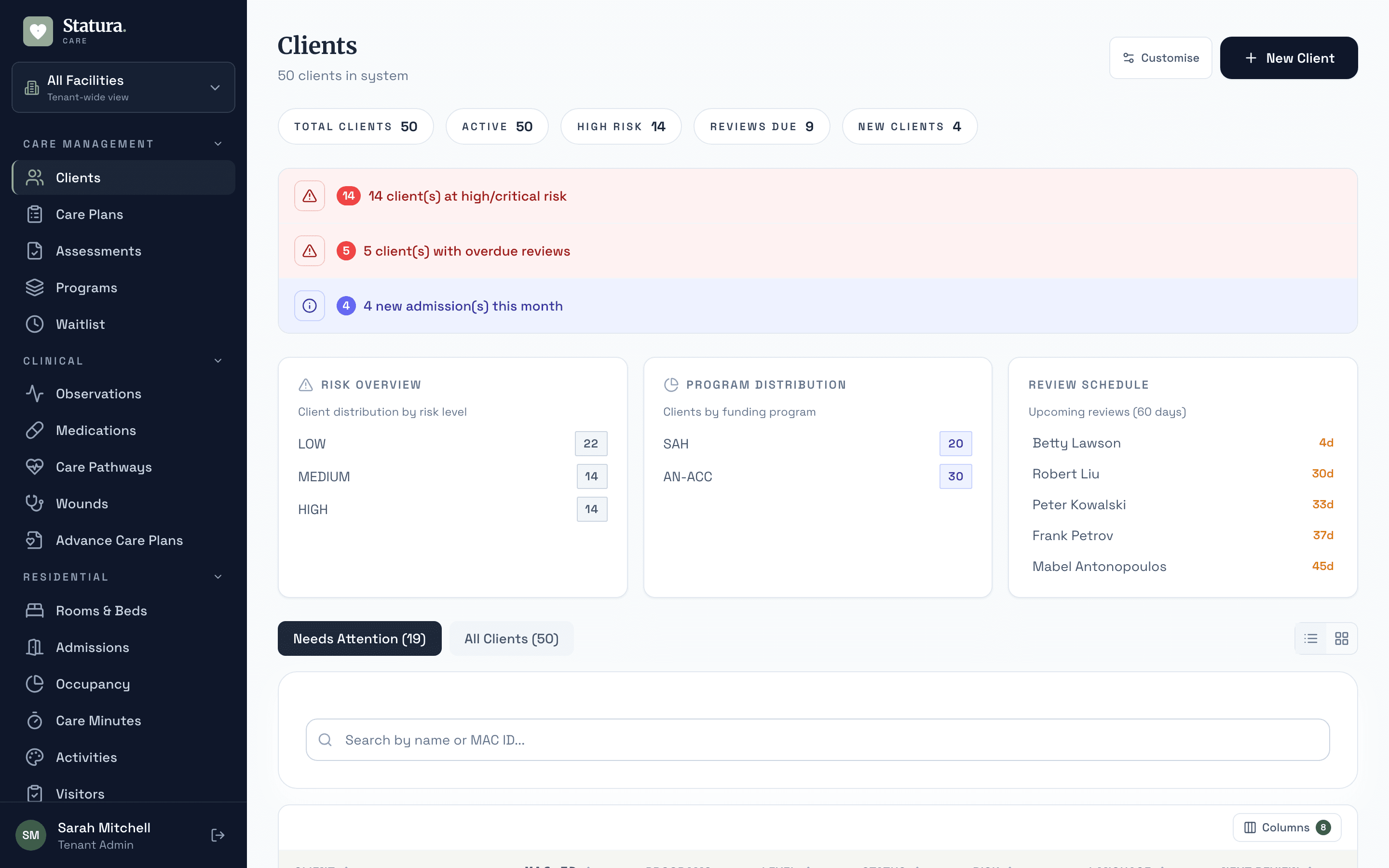The height and width of the screenshot is (868, 1389).
Task: Open Rooms & Beds from the sidebar
Action: 101,610
